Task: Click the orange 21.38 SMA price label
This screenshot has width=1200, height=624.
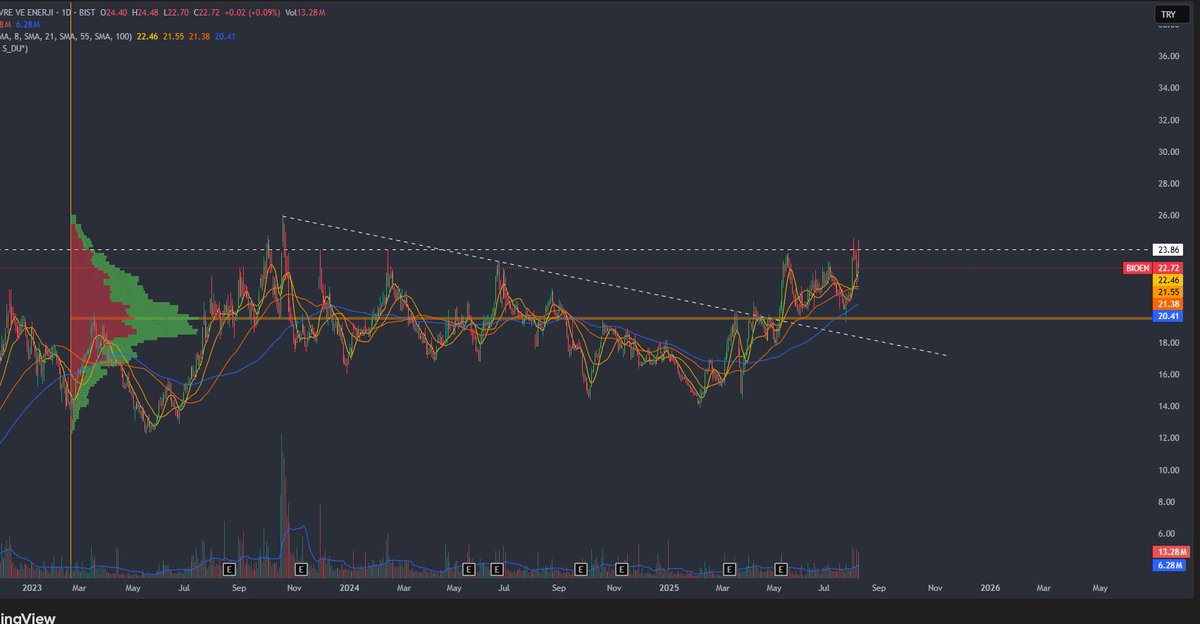Action: tap(1167, 304)
